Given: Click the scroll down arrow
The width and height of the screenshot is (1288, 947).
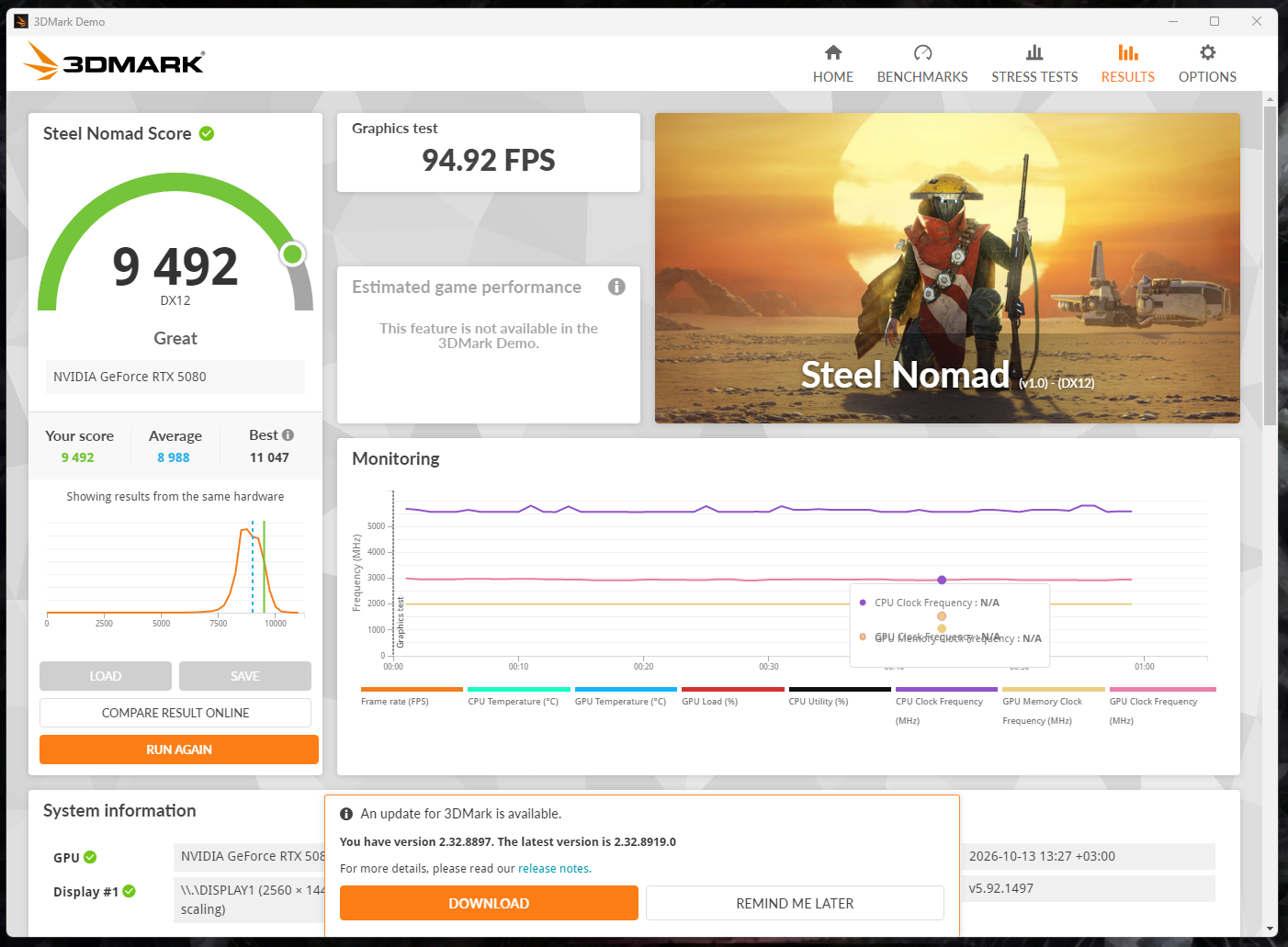Looking at the screenshot, I should click(1270, 929).
